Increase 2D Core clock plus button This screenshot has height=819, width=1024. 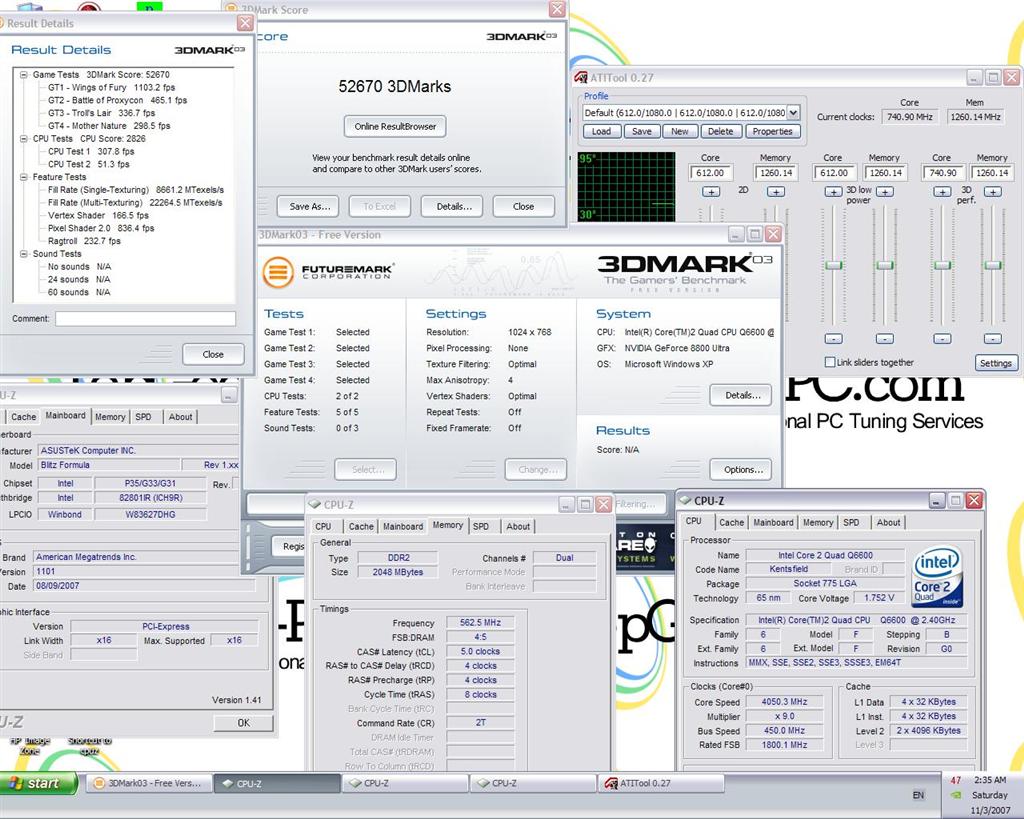tap(711, 192)
